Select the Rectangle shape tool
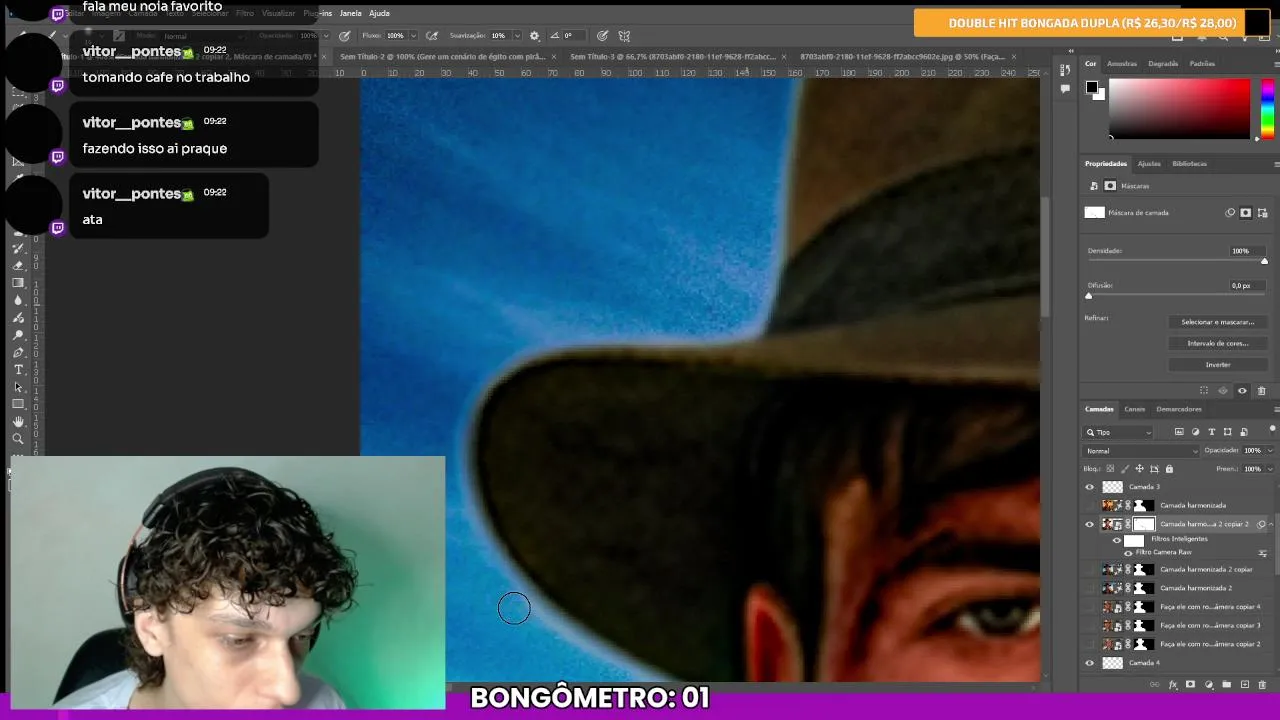The image size is (1280, 720). pyautogui.click(x=18, y=404)
